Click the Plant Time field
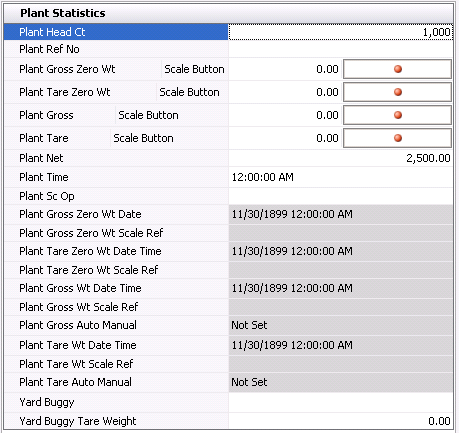Screen dimensions: 459x433 point(341,177)
